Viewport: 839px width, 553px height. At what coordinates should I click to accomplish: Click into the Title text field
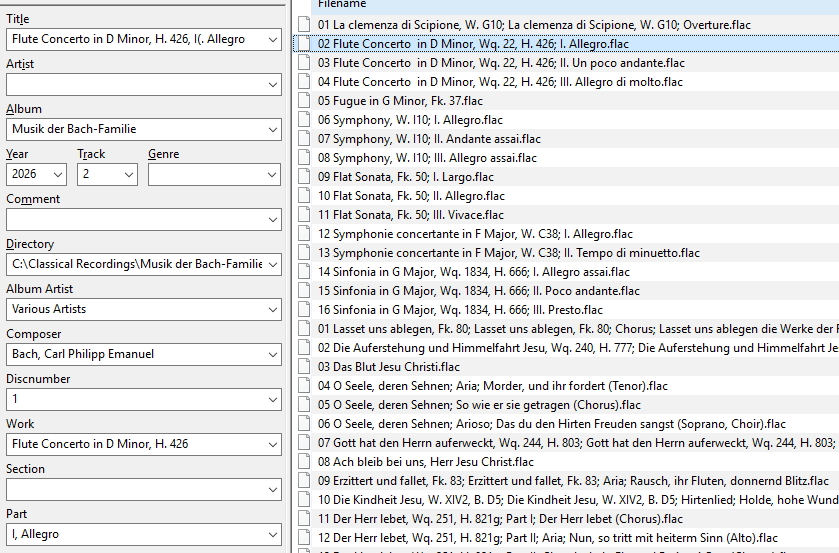tap(135, 40)
